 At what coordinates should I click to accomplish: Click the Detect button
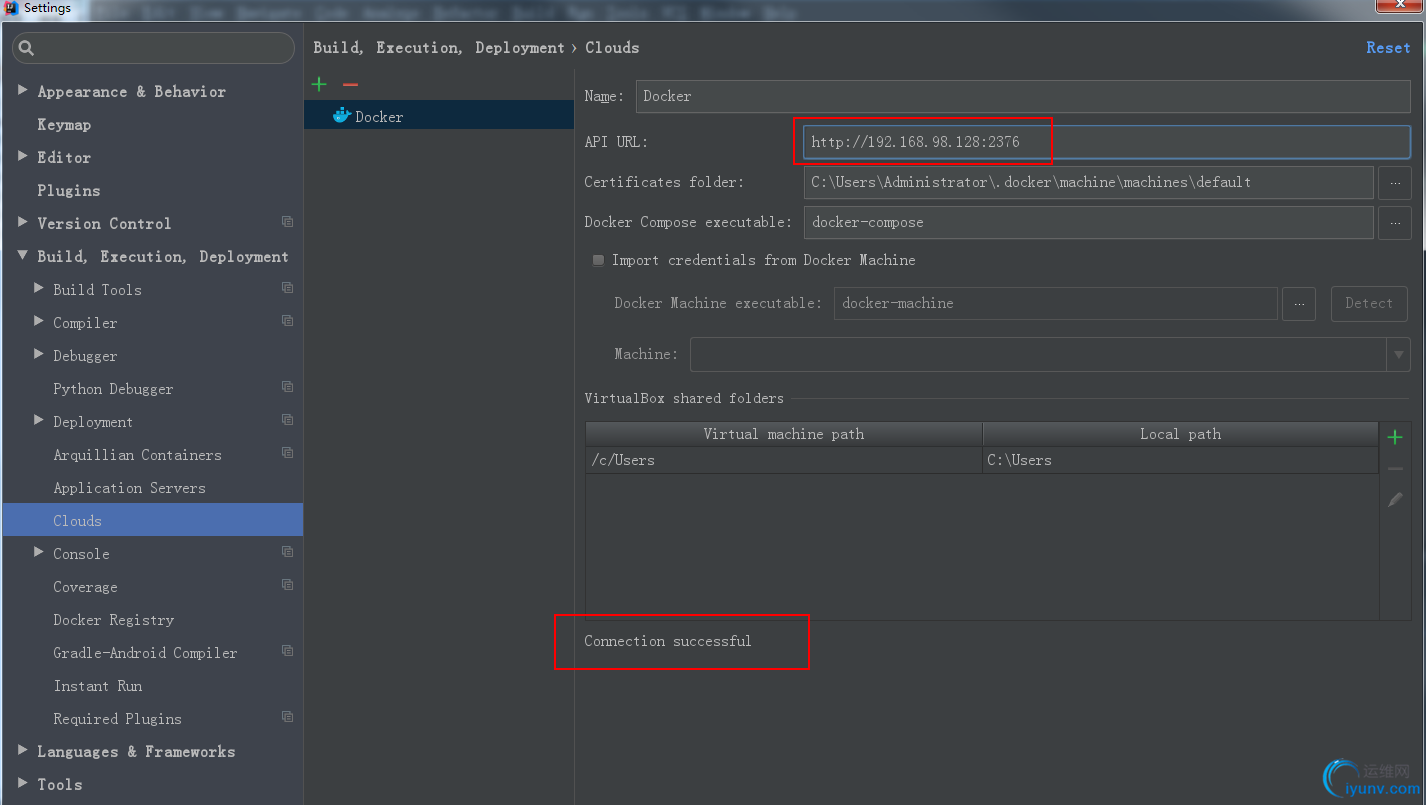[x=1369, y=304]
